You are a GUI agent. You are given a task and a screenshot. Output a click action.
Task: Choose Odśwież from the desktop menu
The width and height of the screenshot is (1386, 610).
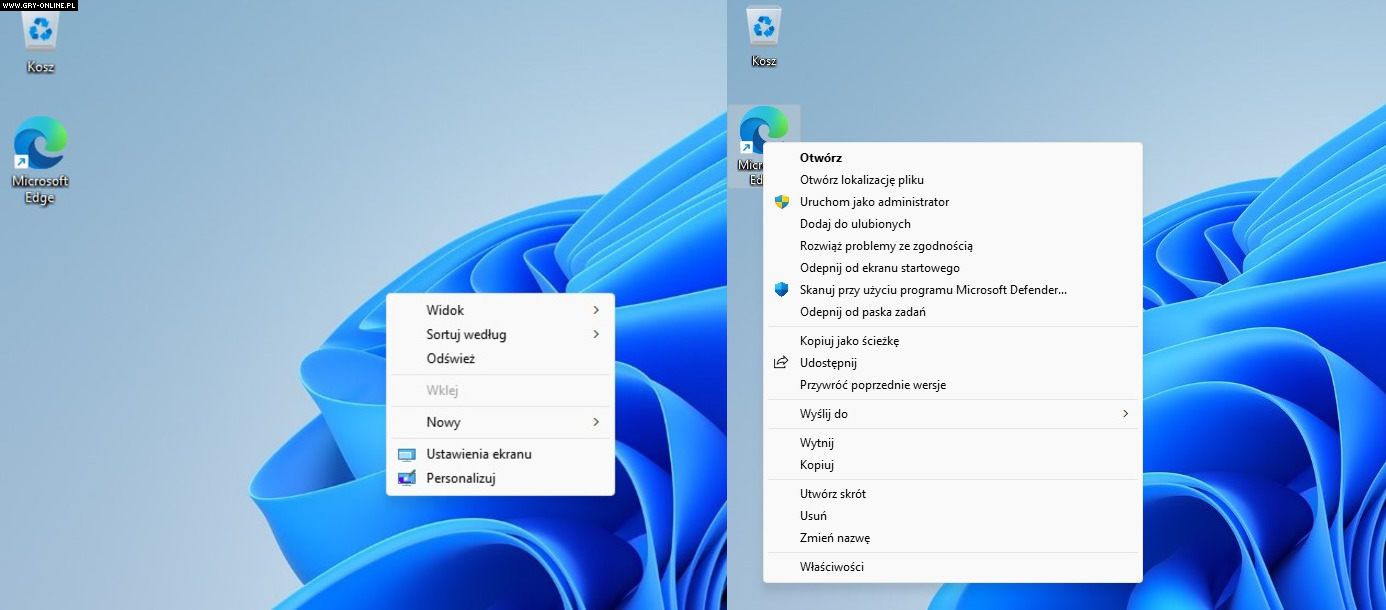click(x=450, y=359)
